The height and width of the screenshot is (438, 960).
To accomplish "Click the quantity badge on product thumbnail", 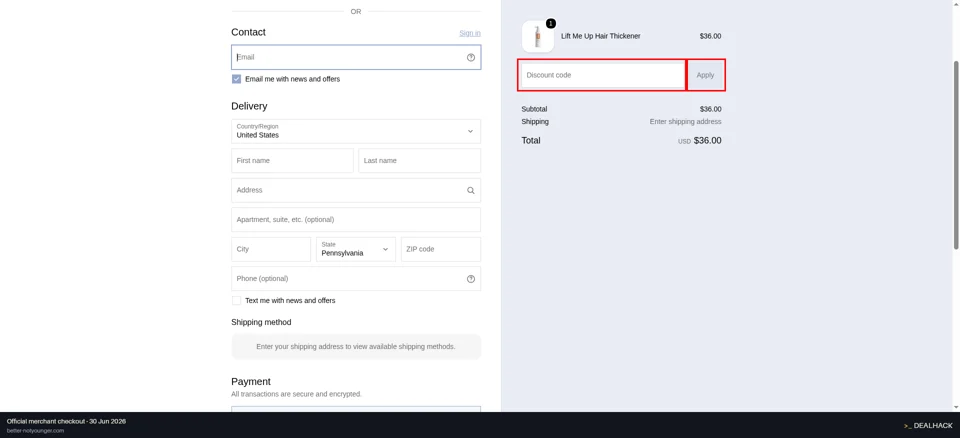I will point(550,23).
